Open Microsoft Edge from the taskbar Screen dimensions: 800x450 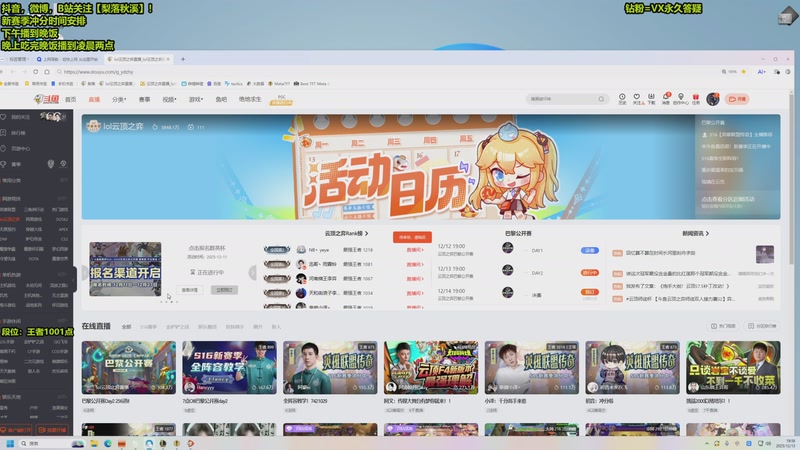coord(108,443)
